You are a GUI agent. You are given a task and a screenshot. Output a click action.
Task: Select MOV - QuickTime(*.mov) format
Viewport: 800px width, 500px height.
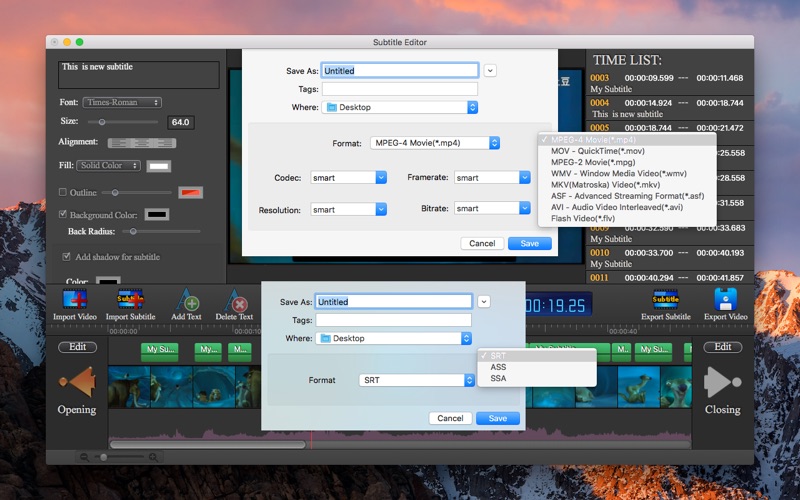click(627, 151)
